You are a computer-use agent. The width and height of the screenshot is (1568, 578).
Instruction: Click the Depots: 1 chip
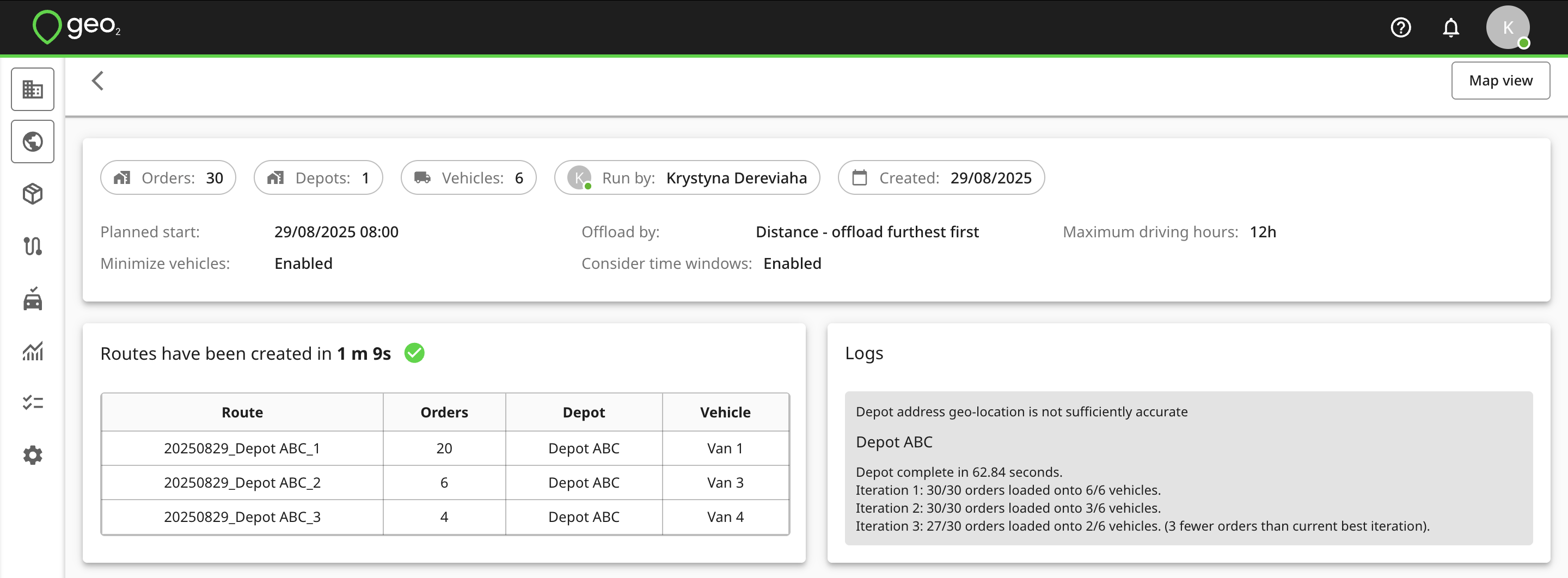pyautogui.click(x=318, y=177)
